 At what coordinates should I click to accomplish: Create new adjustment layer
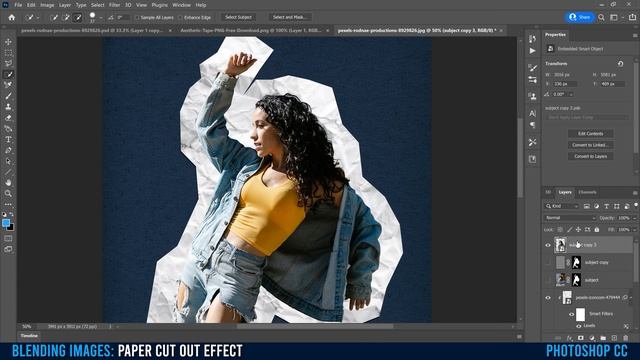pos(592,338)
